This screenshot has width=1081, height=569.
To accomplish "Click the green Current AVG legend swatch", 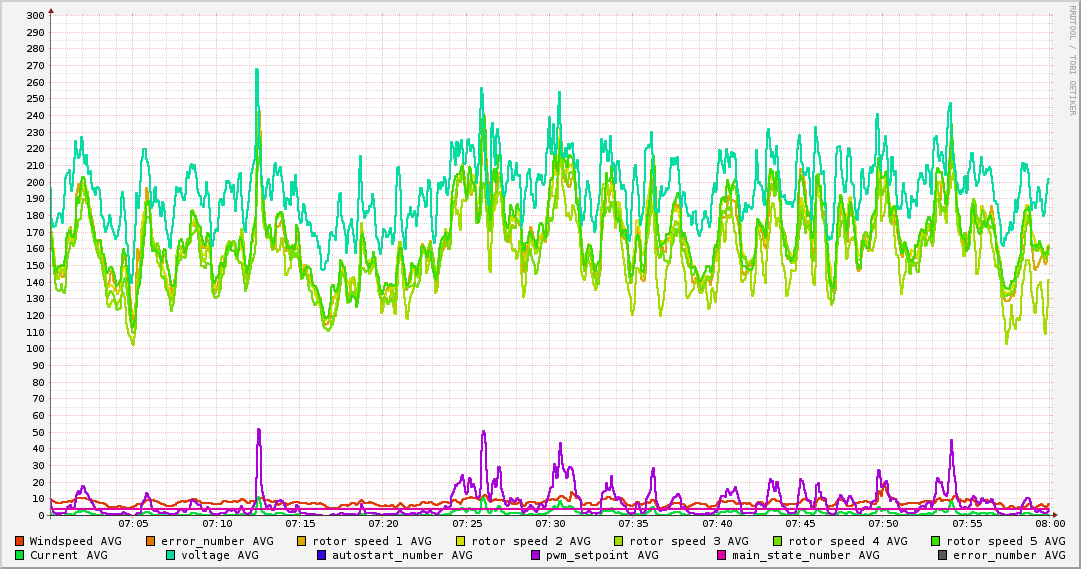I will pos(19,555).
